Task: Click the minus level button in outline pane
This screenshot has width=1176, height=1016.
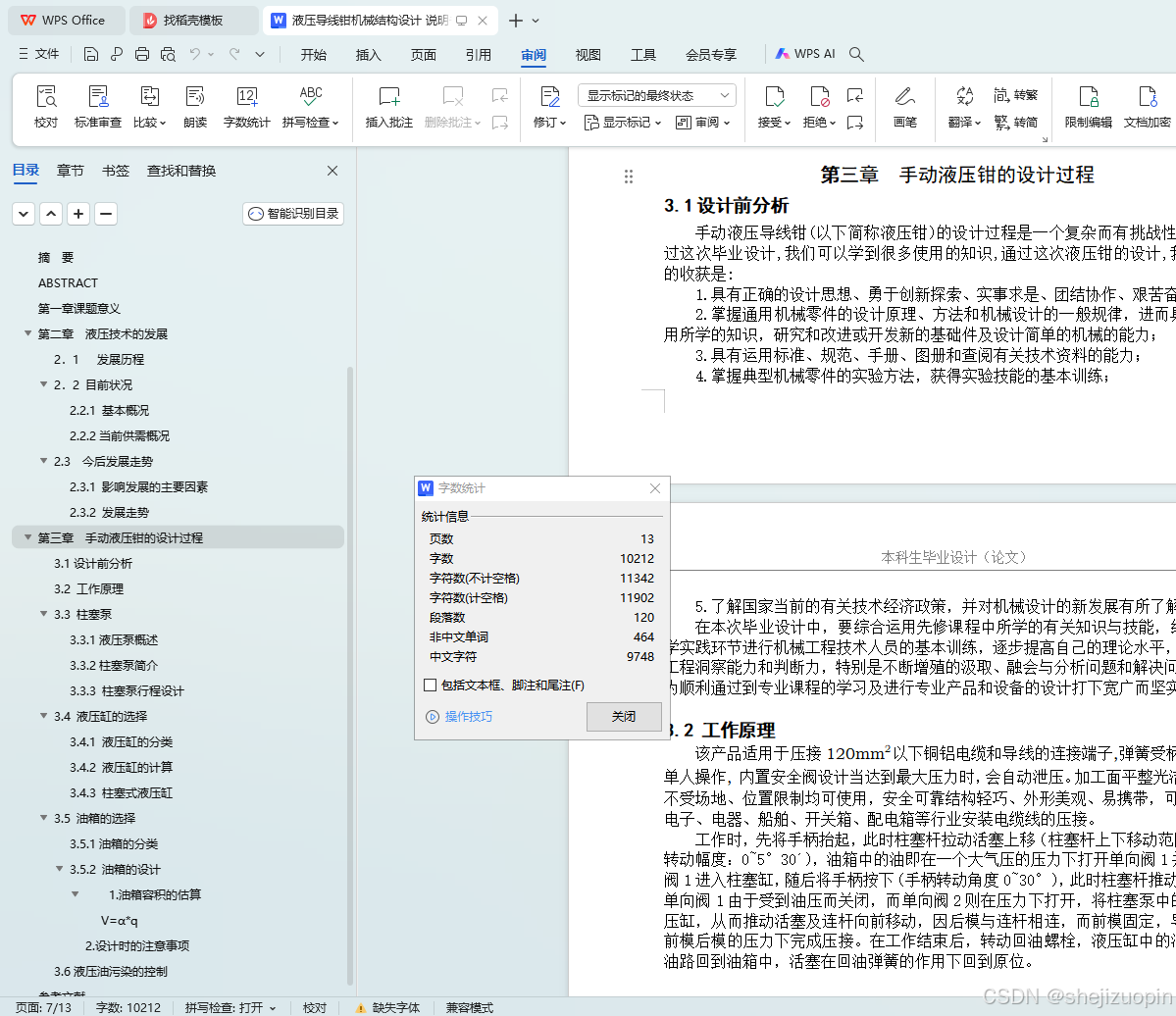Action: pyautogui.click(x=106, y=214)
